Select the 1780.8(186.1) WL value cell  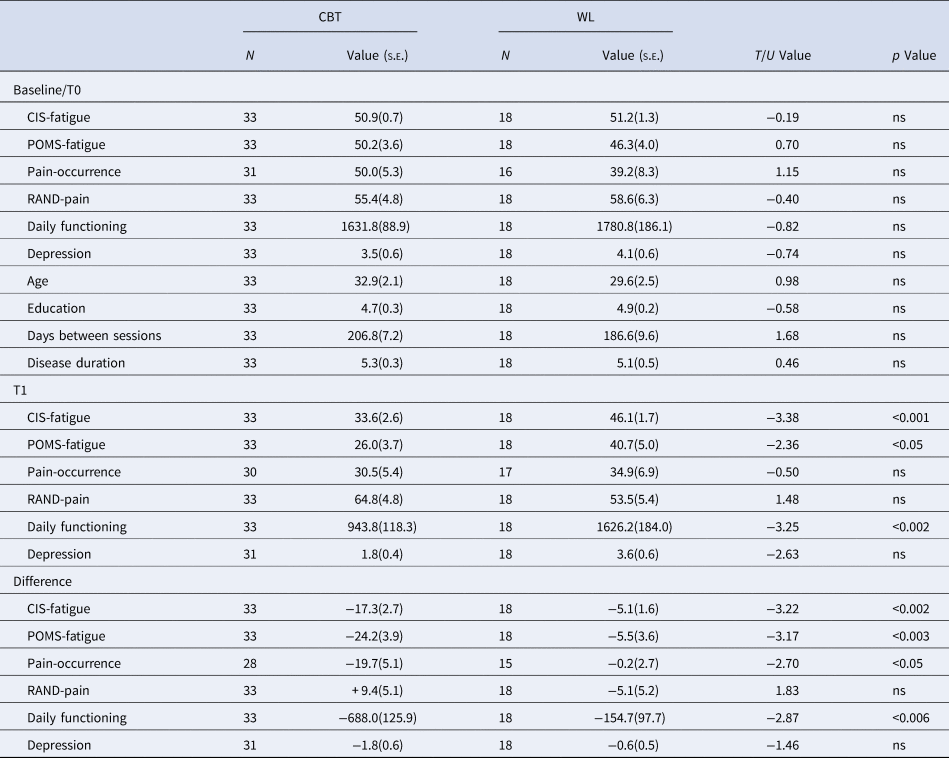623,227
